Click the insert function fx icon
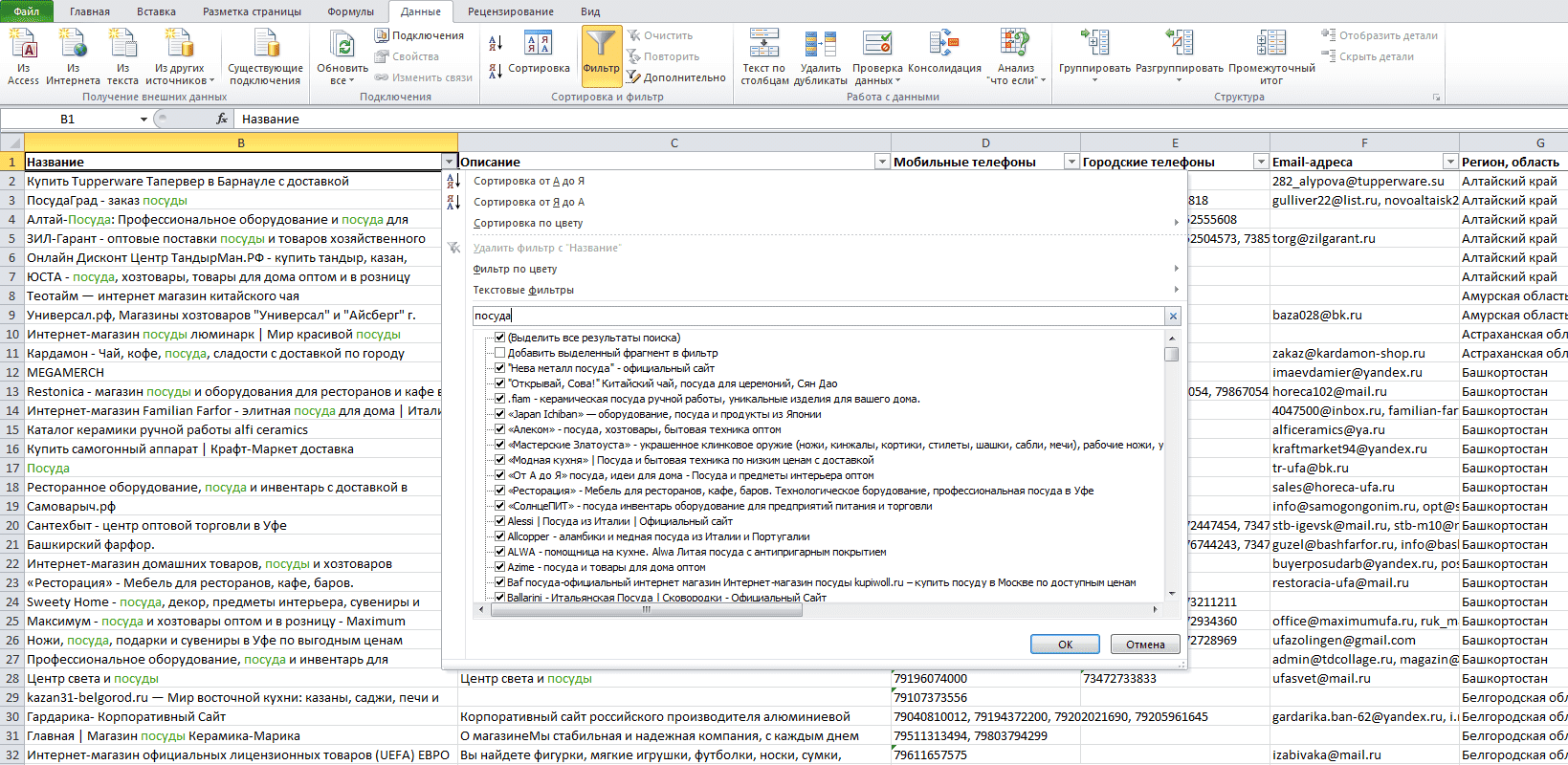 (x=222, y=119)
